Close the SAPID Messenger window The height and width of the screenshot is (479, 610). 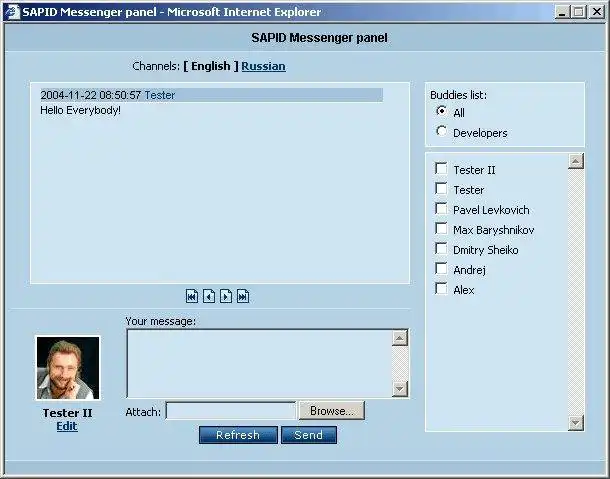[597, 12]
